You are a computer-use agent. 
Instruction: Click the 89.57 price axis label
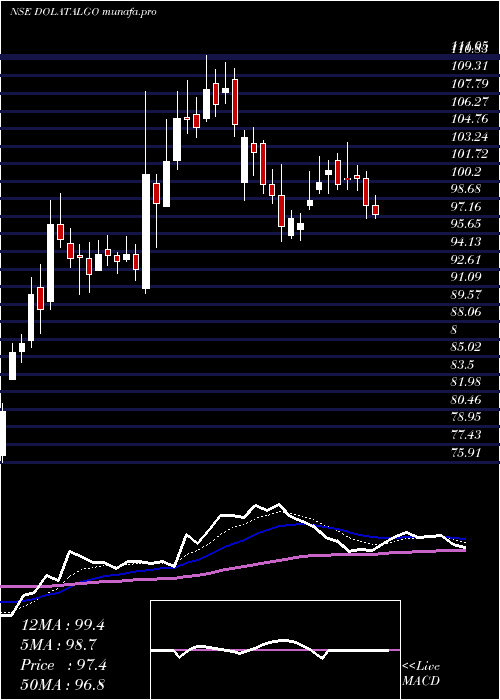point(466,294)
